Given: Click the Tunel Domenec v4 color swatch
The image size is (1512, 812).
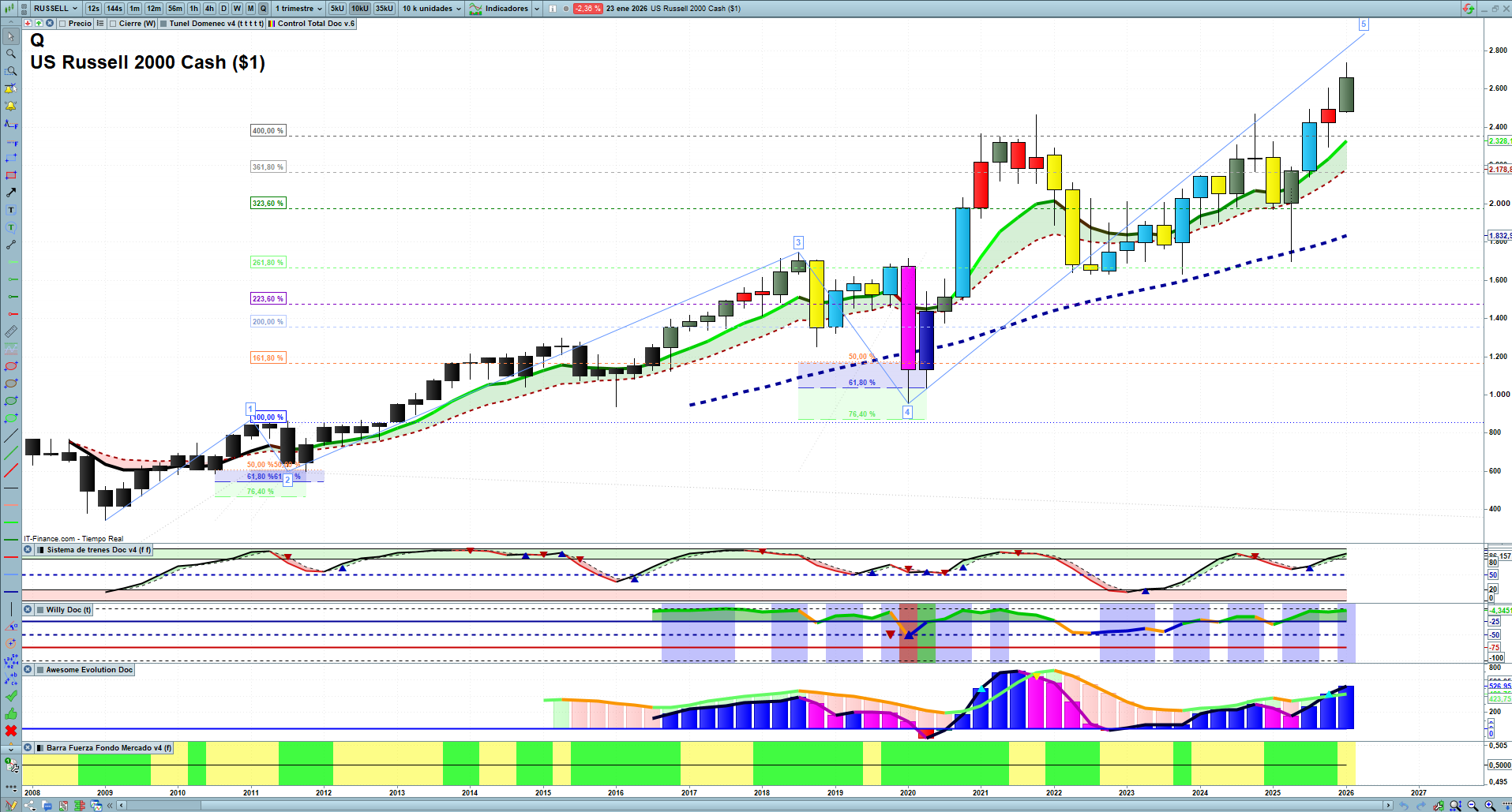Looking at the screenshot, I should [x=163, y=24].
